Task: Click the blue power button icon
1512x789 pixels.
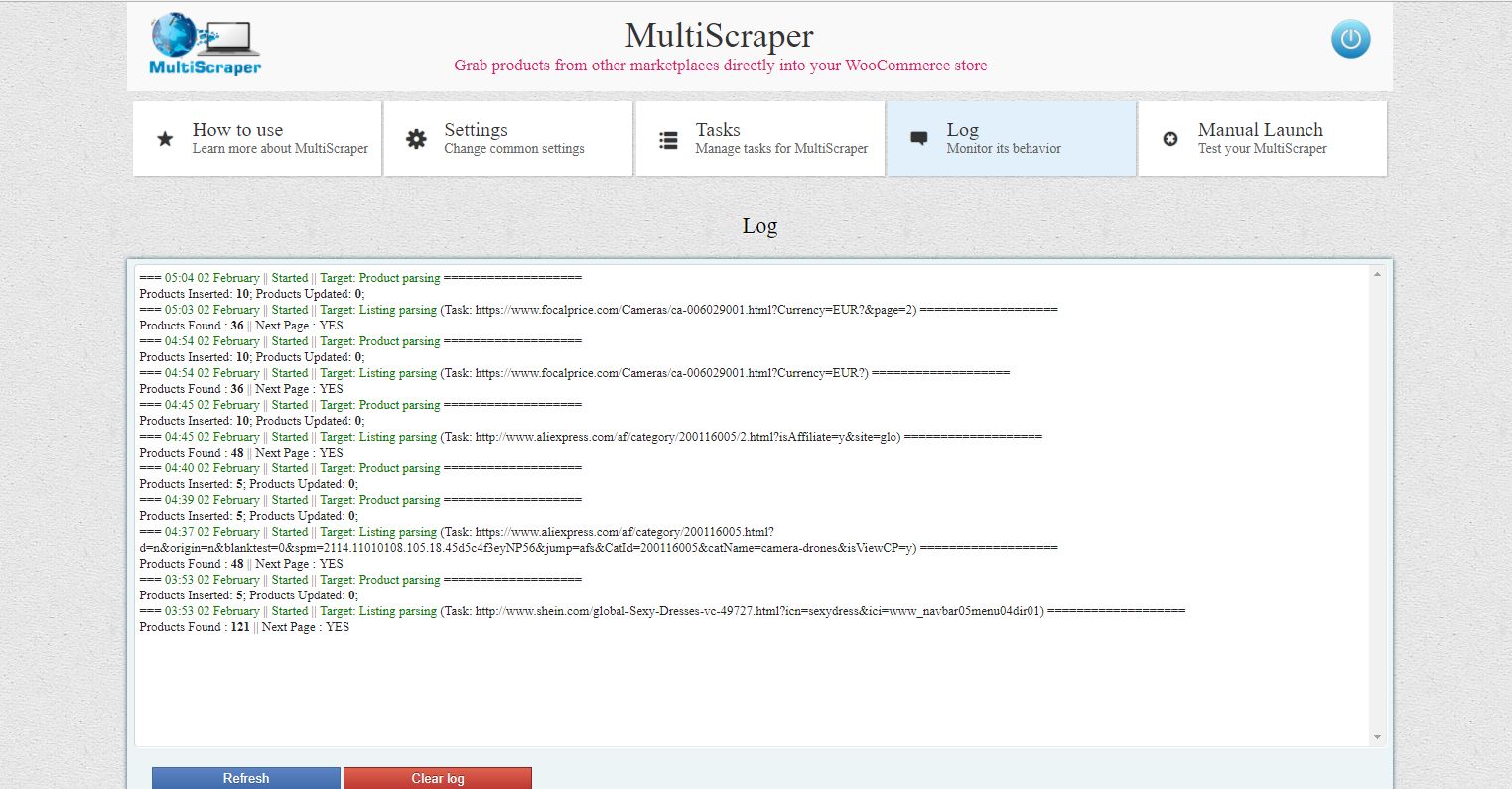Action: tap(1350, 40)
